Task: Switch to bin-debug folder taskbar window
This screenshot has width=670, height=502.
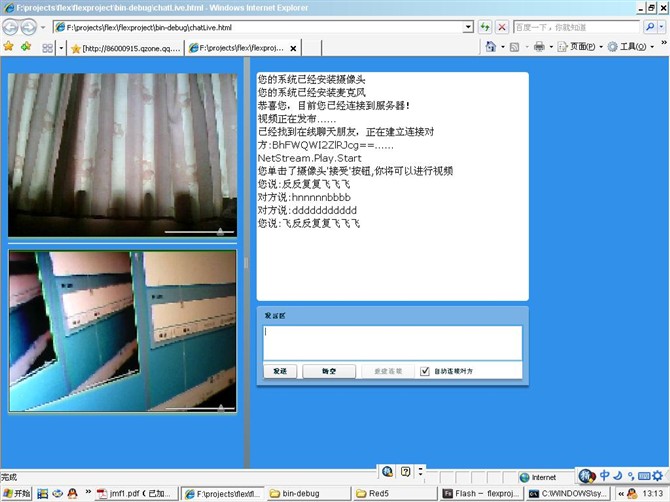Action: point(308,493)
